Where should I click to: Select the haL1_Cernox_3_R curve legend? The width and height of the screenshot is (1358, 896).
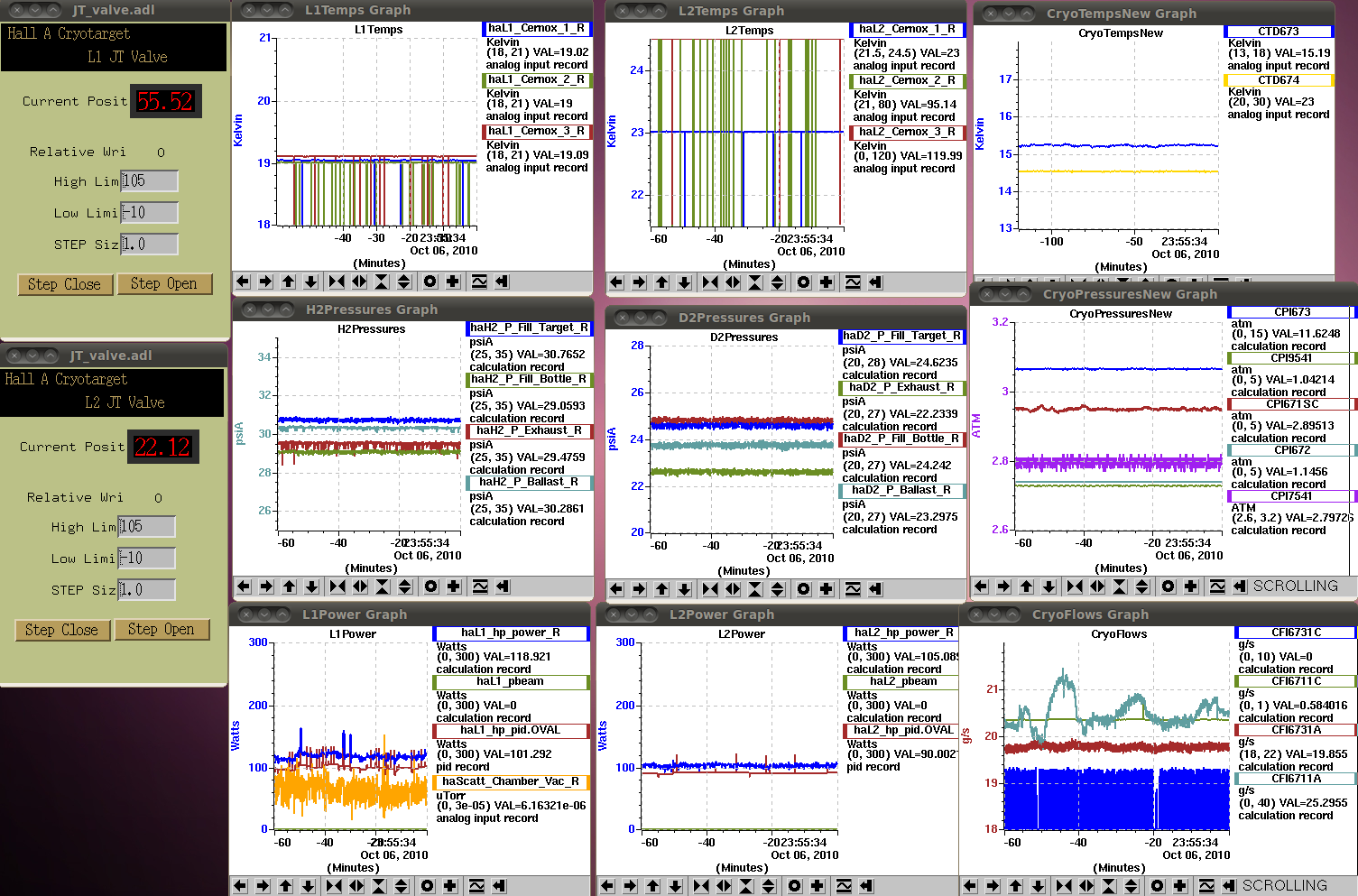[536, 132]
